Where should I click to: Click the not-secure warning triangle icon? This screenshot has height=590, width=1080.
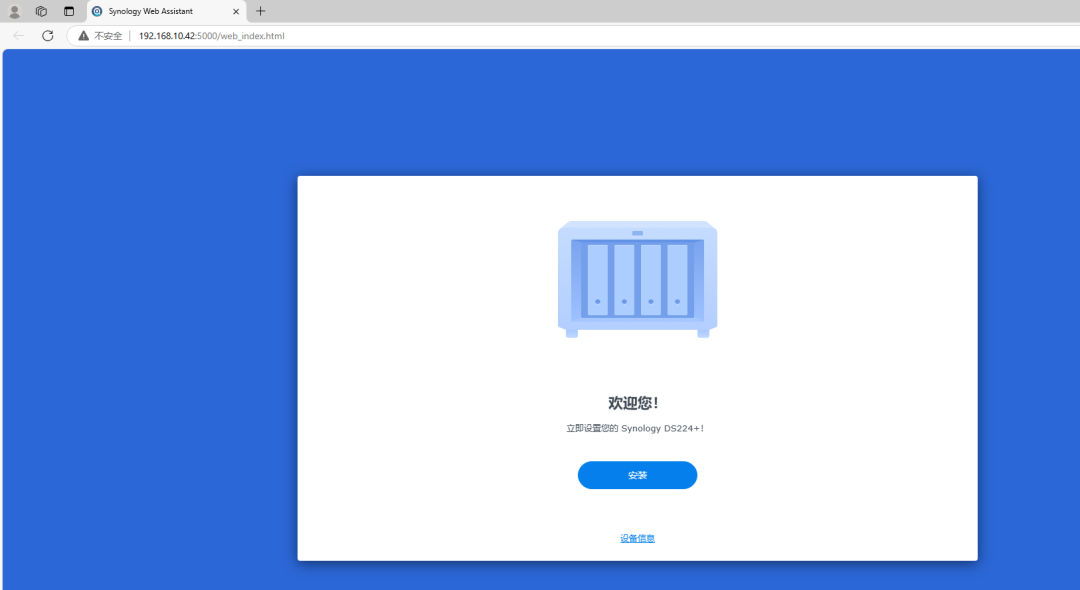(x=84, y=36)
